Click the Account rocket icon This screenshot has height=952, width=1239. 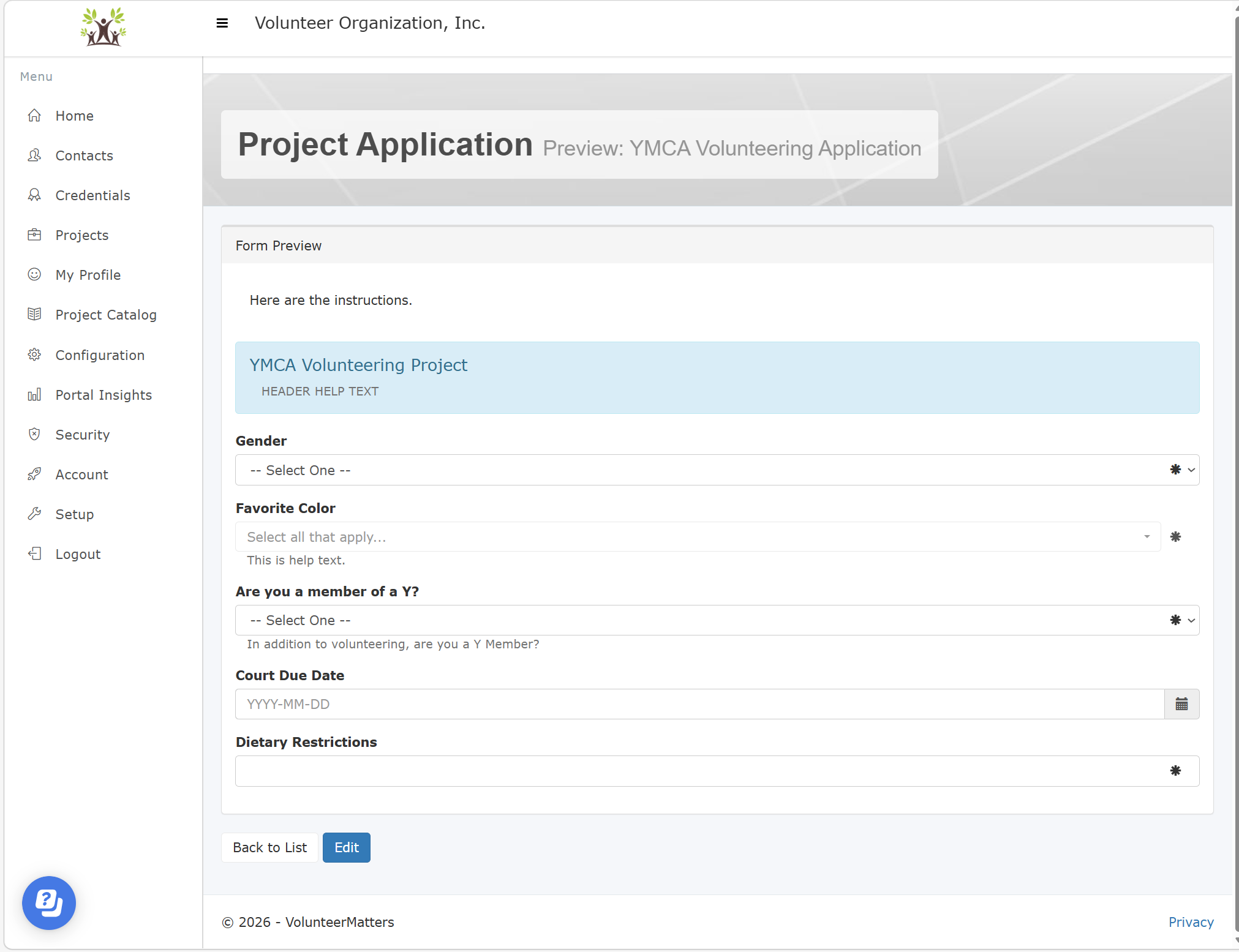click(34, 474)
